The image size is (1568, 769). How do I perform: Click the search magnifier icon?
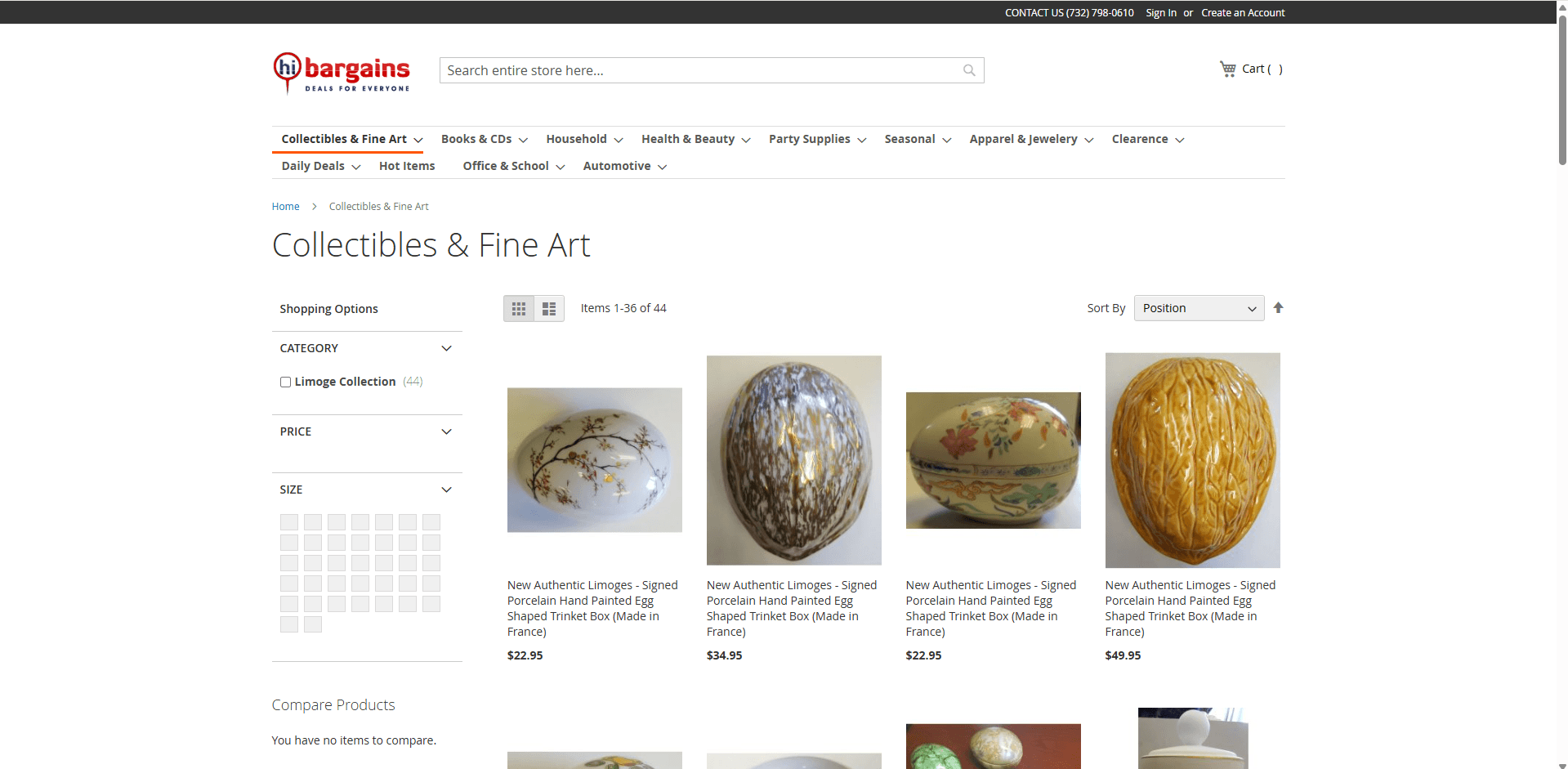pyautogui.click(x=969, y=70)
